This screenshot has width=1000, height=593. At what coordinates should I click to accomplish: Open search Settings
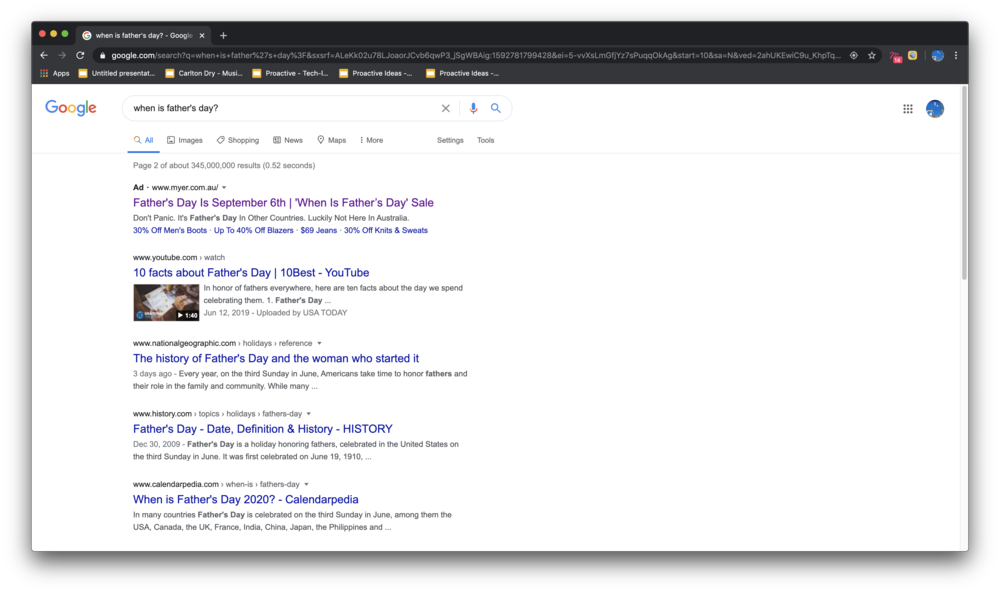tap(450, 140)
